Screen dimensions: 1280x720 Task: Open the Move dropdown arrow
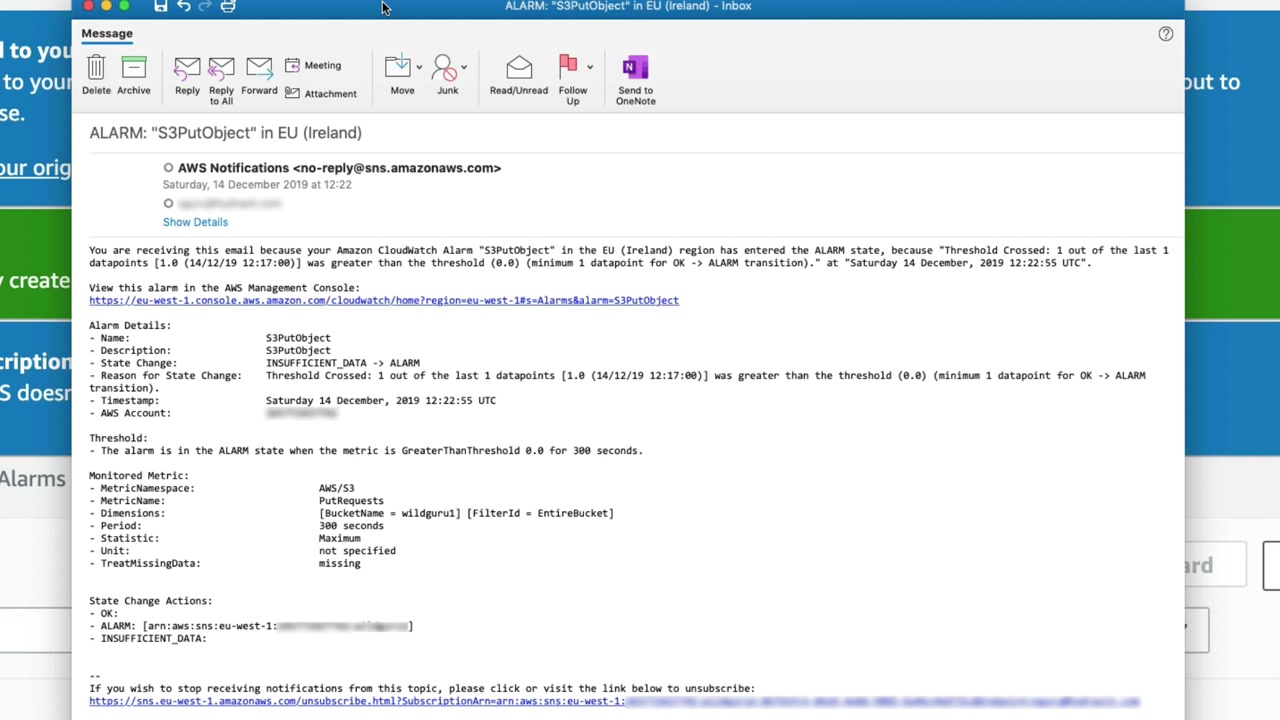point(419,67)
